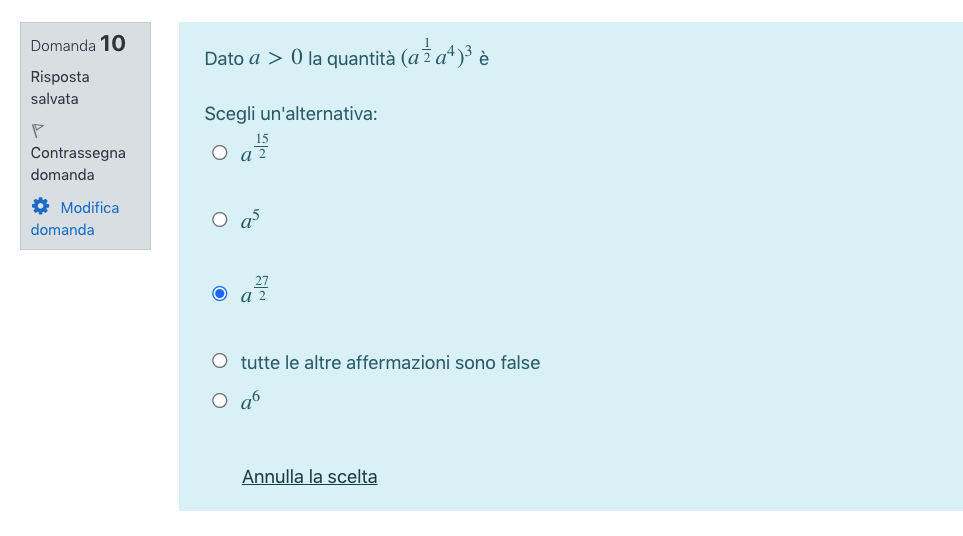Choose the radio button for a^5
The image size is (963, 536).
coord(220,220)
